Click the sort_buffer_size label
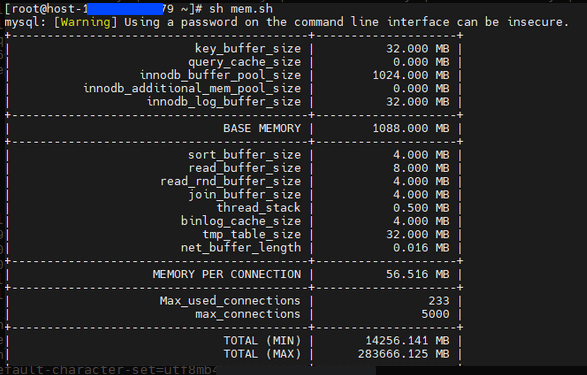 [244, 155]
